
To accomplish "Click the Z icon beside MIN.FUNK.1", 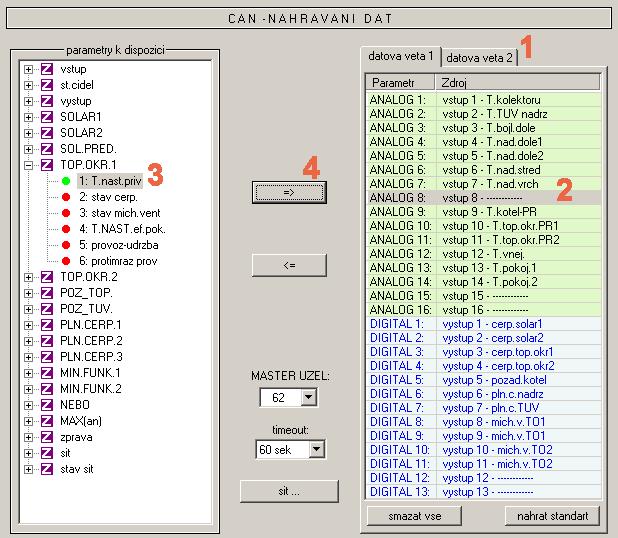I will [x=47, y=373].
